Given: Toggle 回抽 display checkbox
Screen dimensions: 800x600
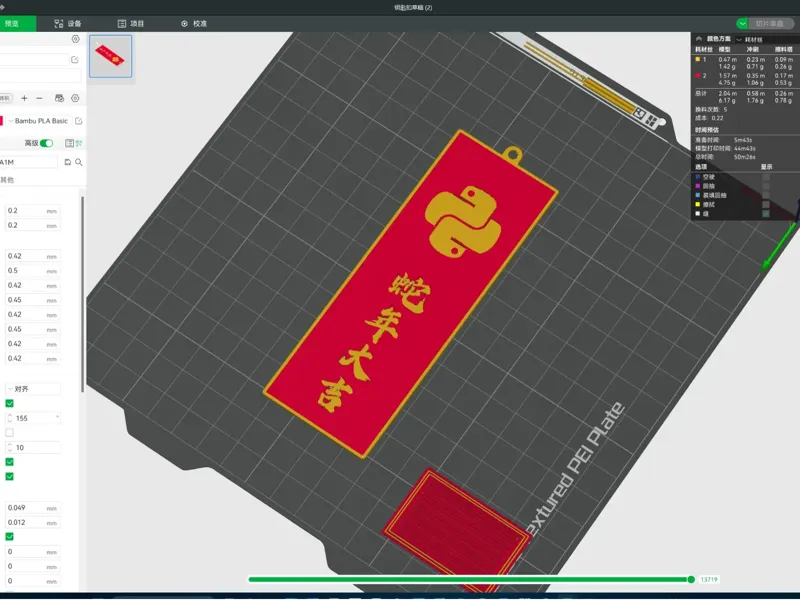Looking at the screenshot, I should tap(766, 186).
